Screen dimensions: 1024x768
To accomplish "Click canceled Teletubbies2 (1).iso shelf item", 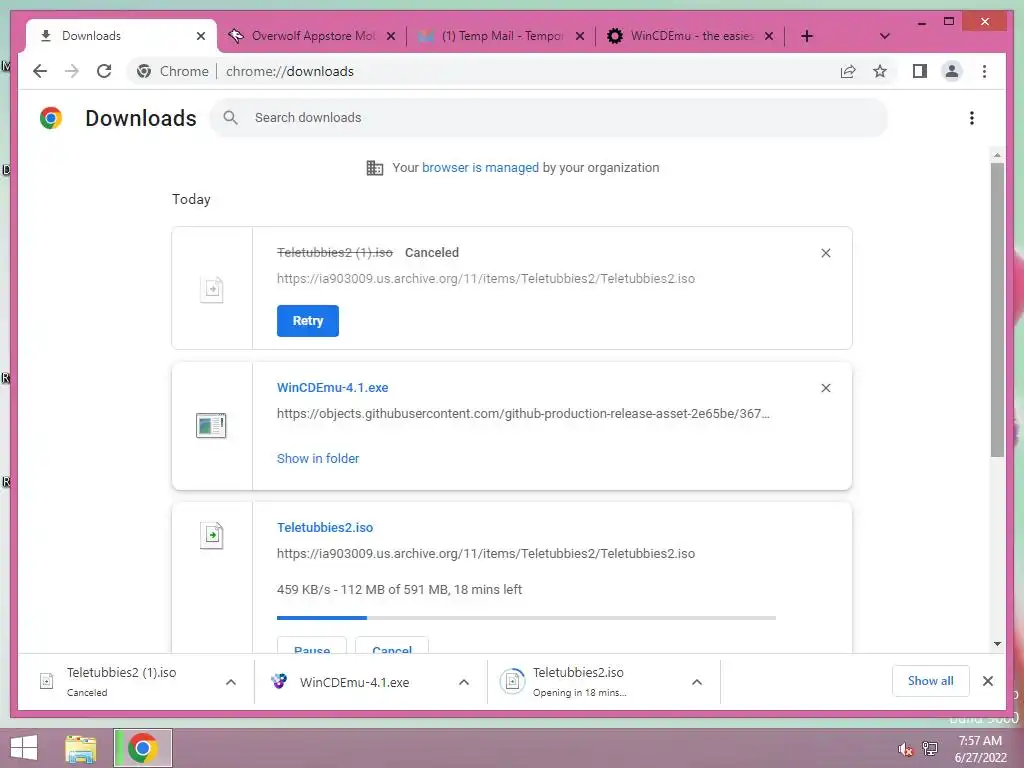I will (121, 682).
